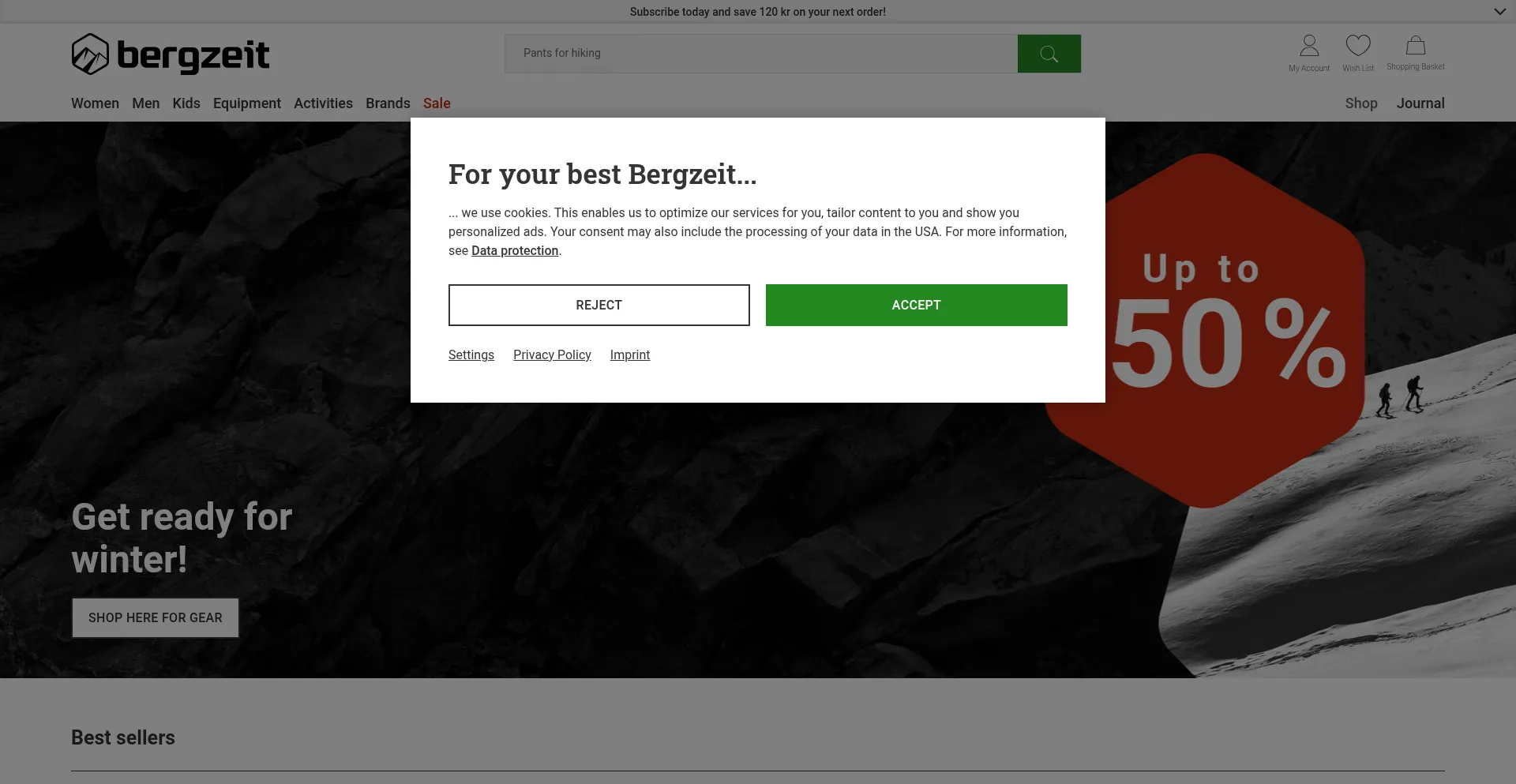
Task: Reject cookies in the dialog
Action: 599,305
